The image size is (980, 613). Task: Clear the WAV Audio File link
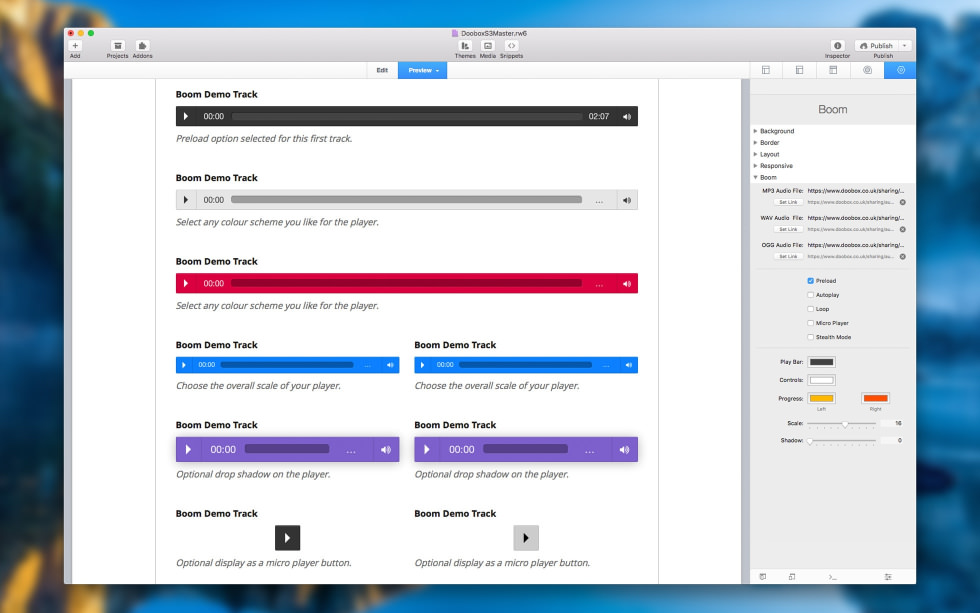click(902, 229)
